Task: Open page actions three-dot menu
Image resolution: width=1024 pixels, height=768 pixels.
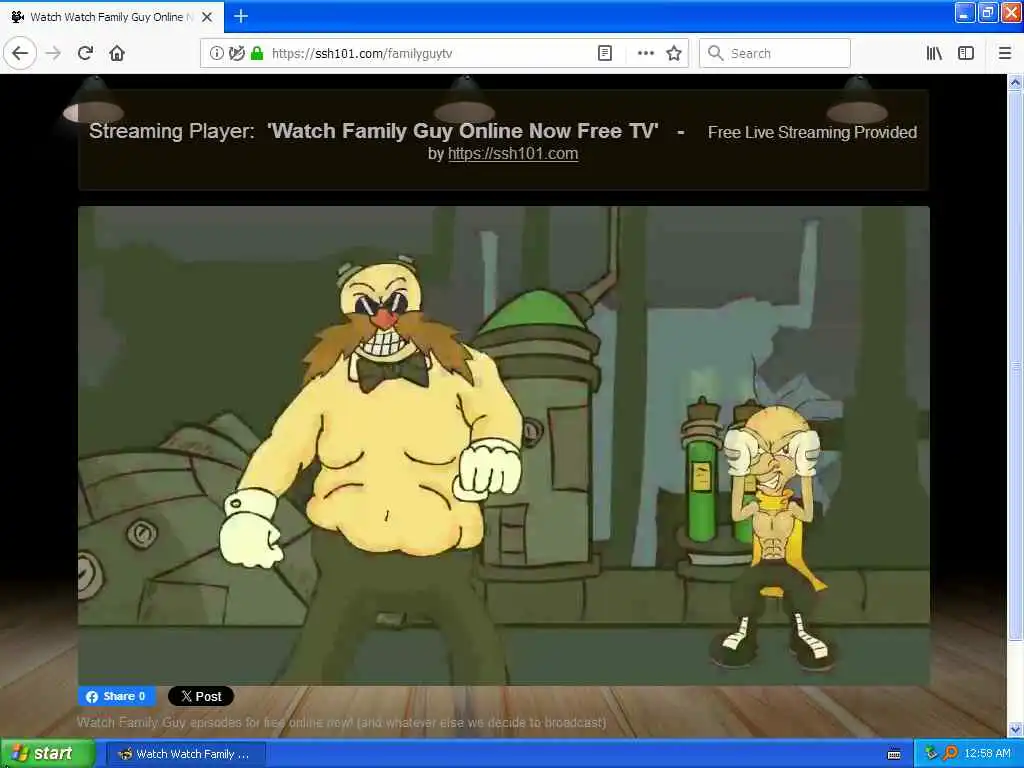Action: pos(645,53)
